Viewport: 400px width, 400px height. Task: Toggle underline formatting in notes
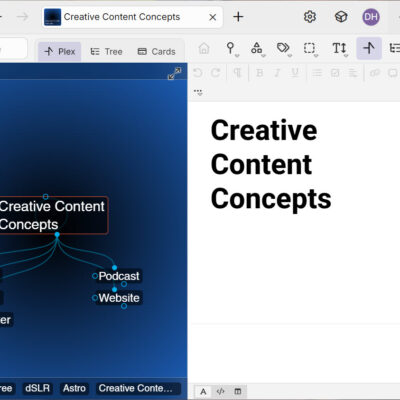[x=295, y=73]
